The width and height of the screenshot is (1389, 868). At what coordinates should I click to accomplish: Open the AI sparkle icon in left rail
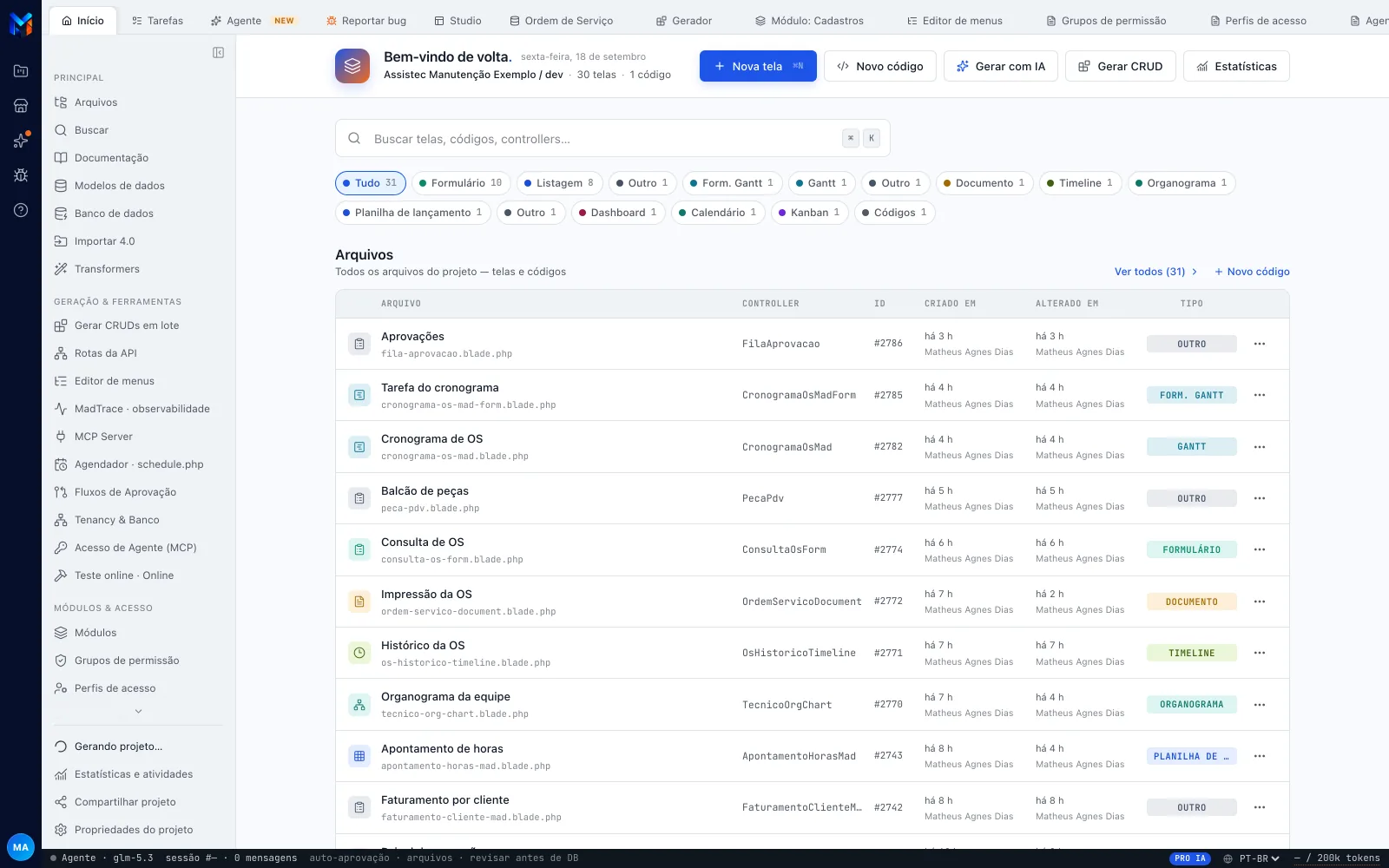[21, 141]
